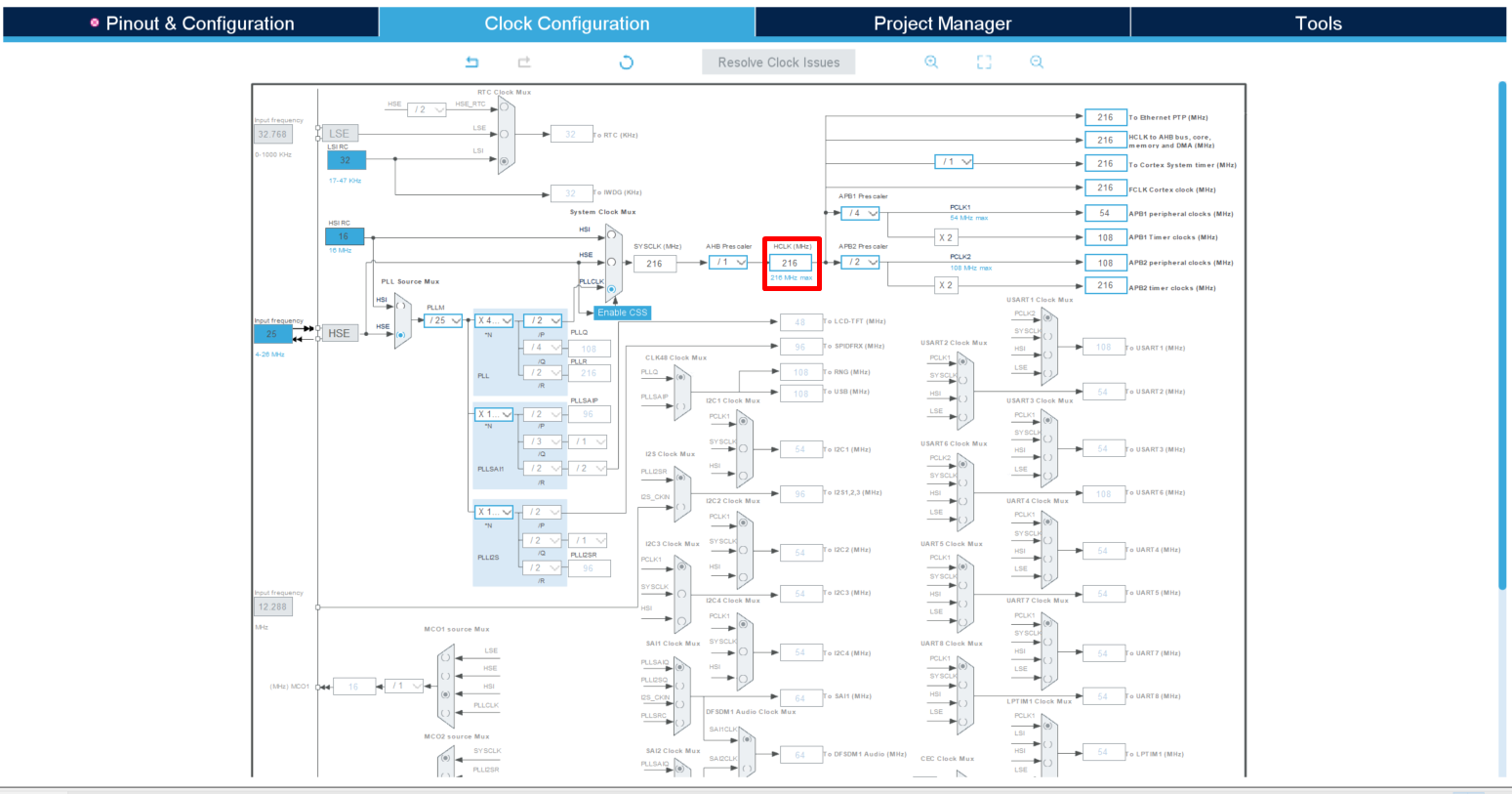1512x794 pixels.
Task: Switch to the Project Manager tab
Action: (943, 22)
